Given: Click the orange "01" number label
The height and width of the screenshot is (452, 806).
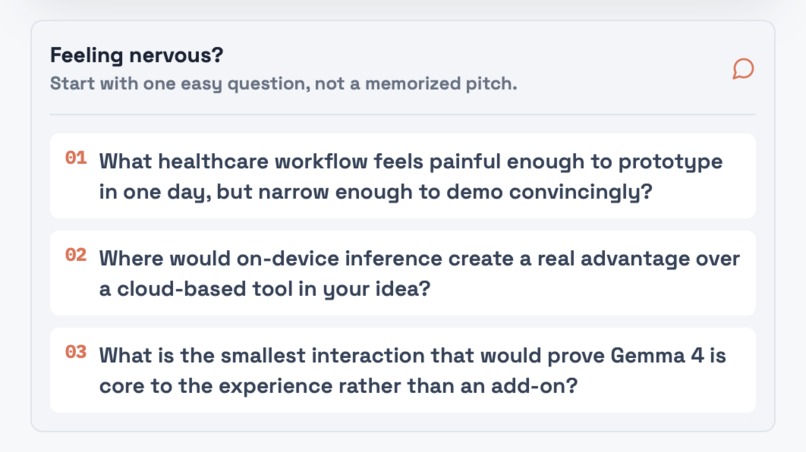Looking at the screenshot, I should click(x=76, y=158).
